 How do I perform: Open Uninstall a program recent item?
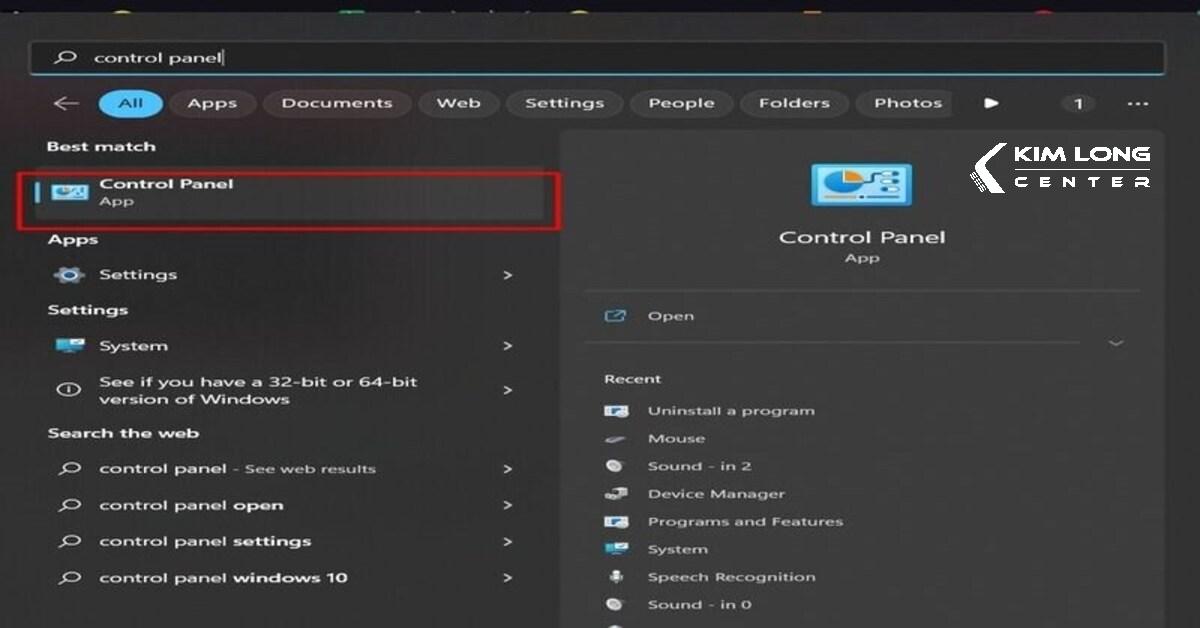pyautogui.click(x=730, y=411)
